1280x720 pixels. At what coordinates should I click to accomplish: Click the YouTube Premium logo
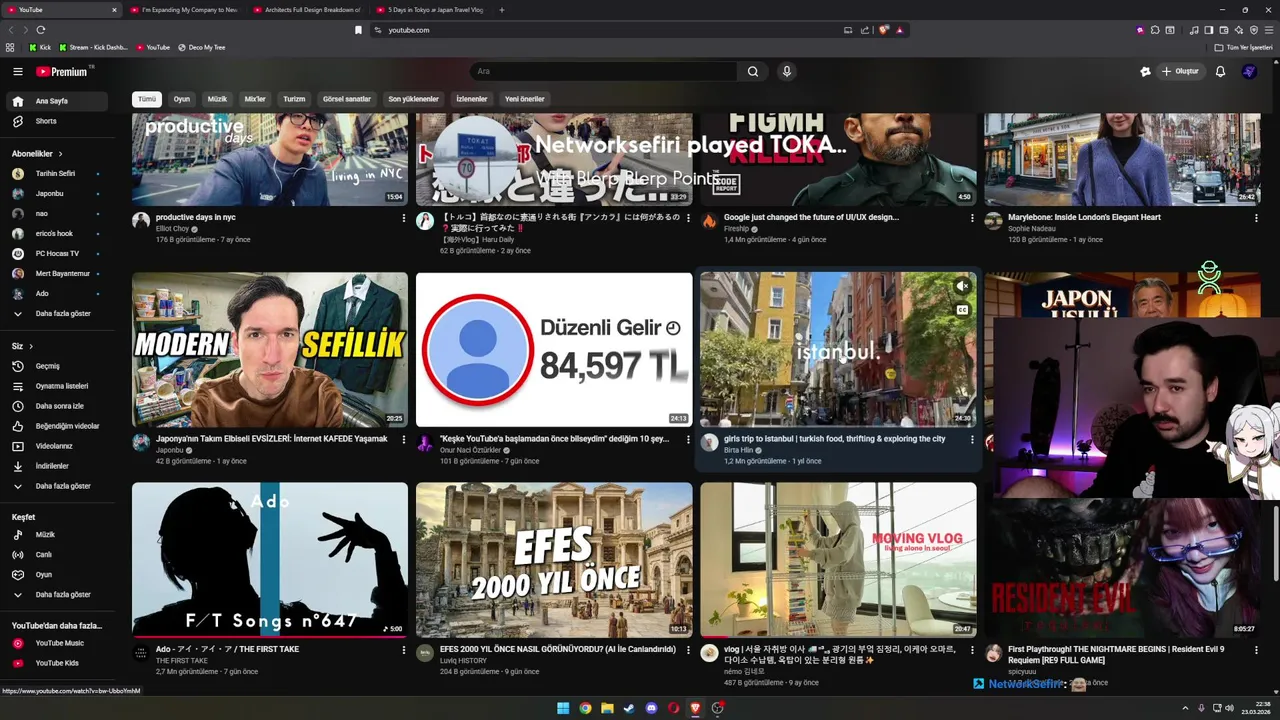(62, 71)
